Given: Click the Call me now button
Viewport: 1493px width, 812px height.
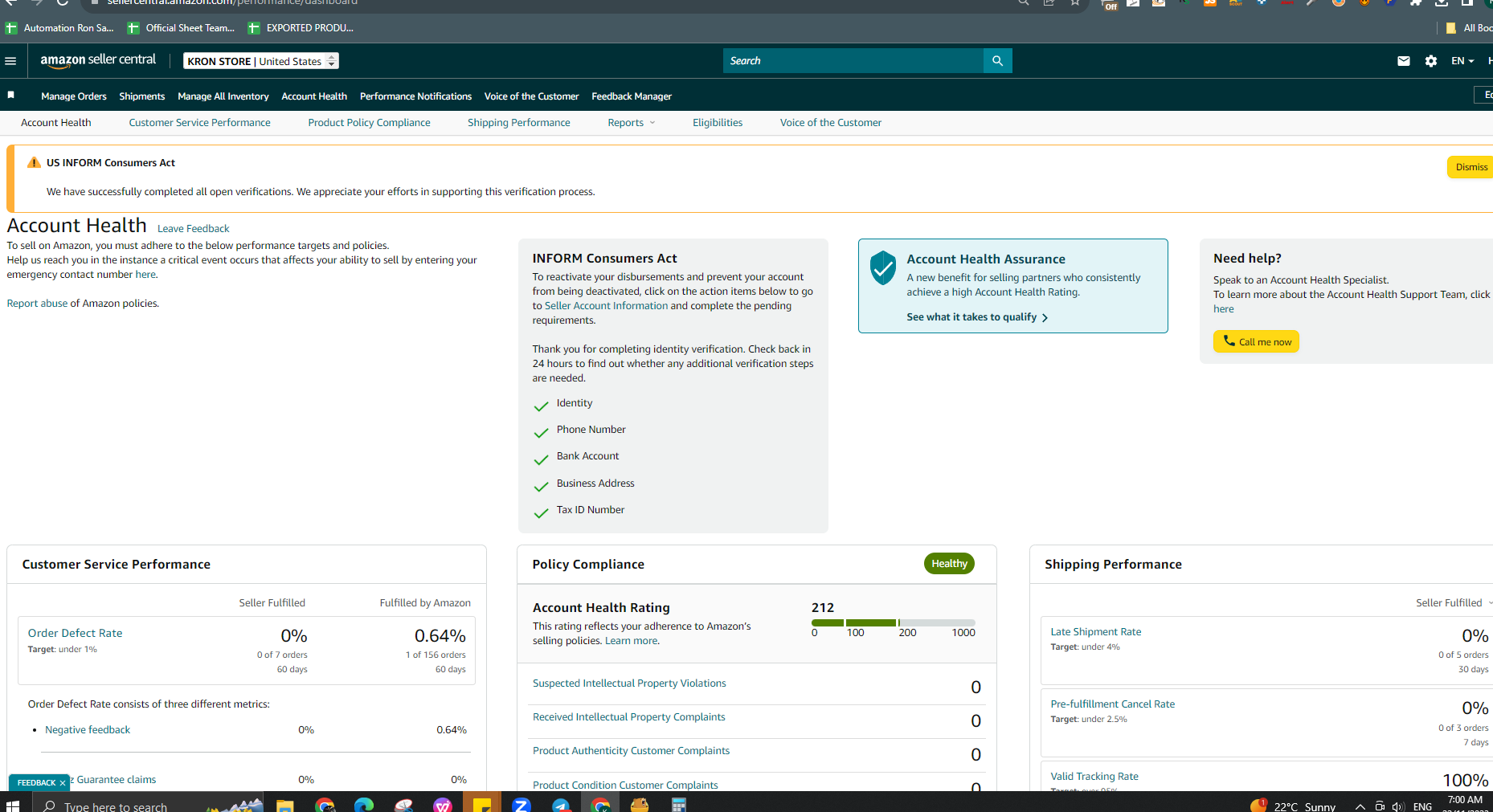Looking at the screenshot, I should tap(1256, 341).
